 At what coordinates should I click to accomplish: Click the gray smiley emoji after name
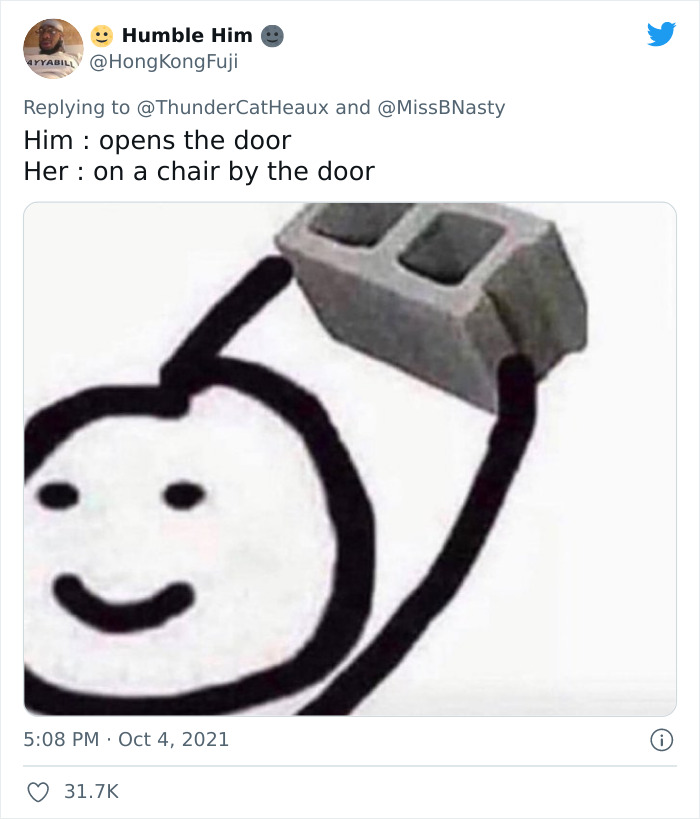pos(272,36)
